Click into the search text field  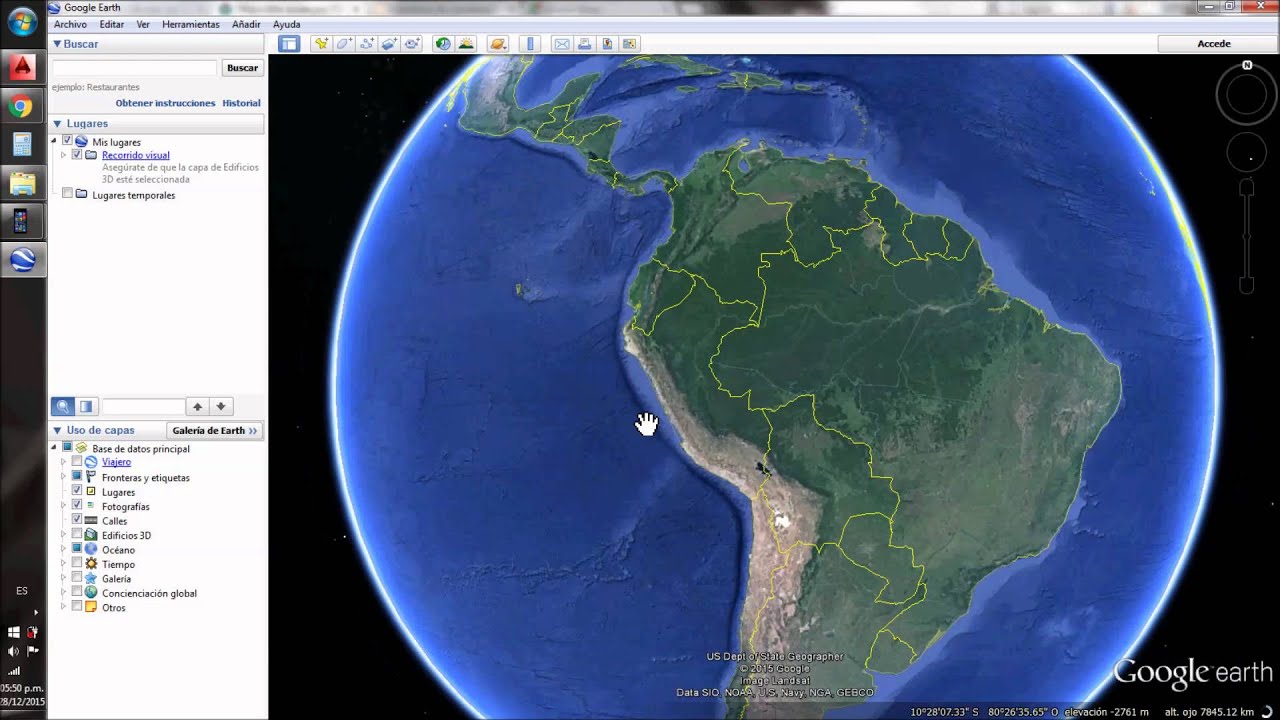pyautogui.click(x=134, y=68)
